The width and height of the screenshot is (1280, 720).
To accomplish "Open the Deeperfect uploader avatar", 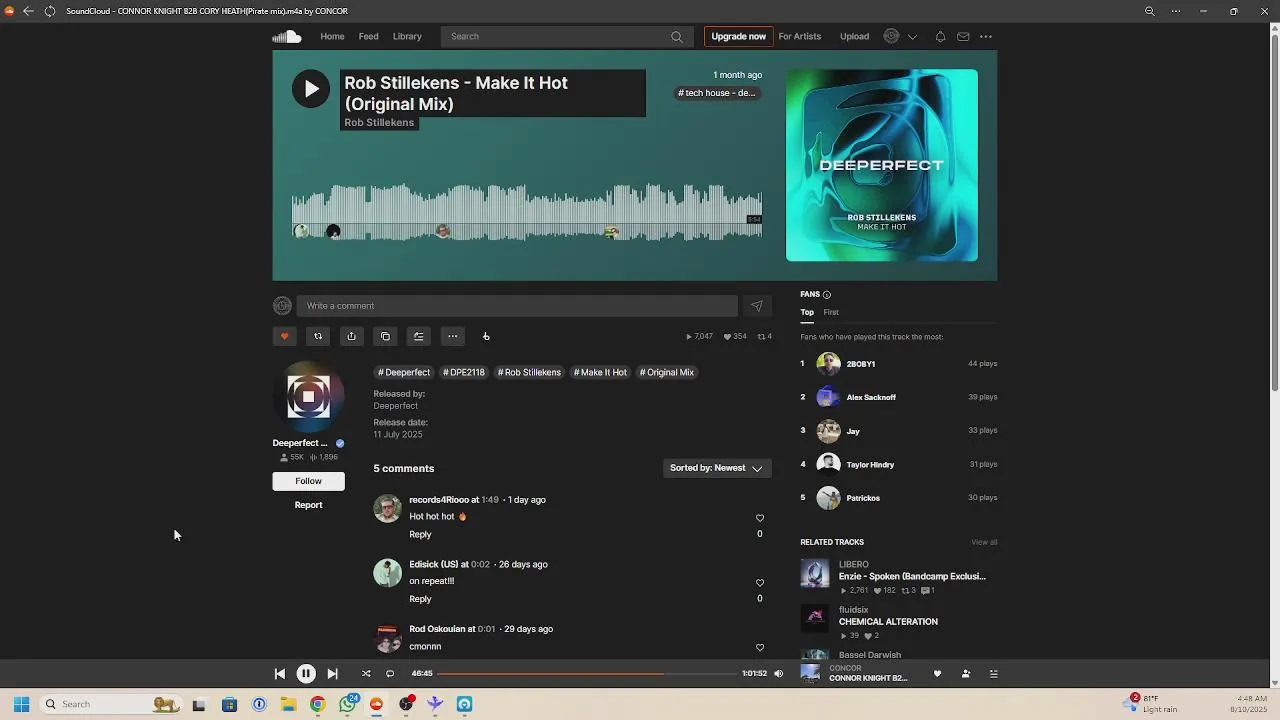I will 309,397.
